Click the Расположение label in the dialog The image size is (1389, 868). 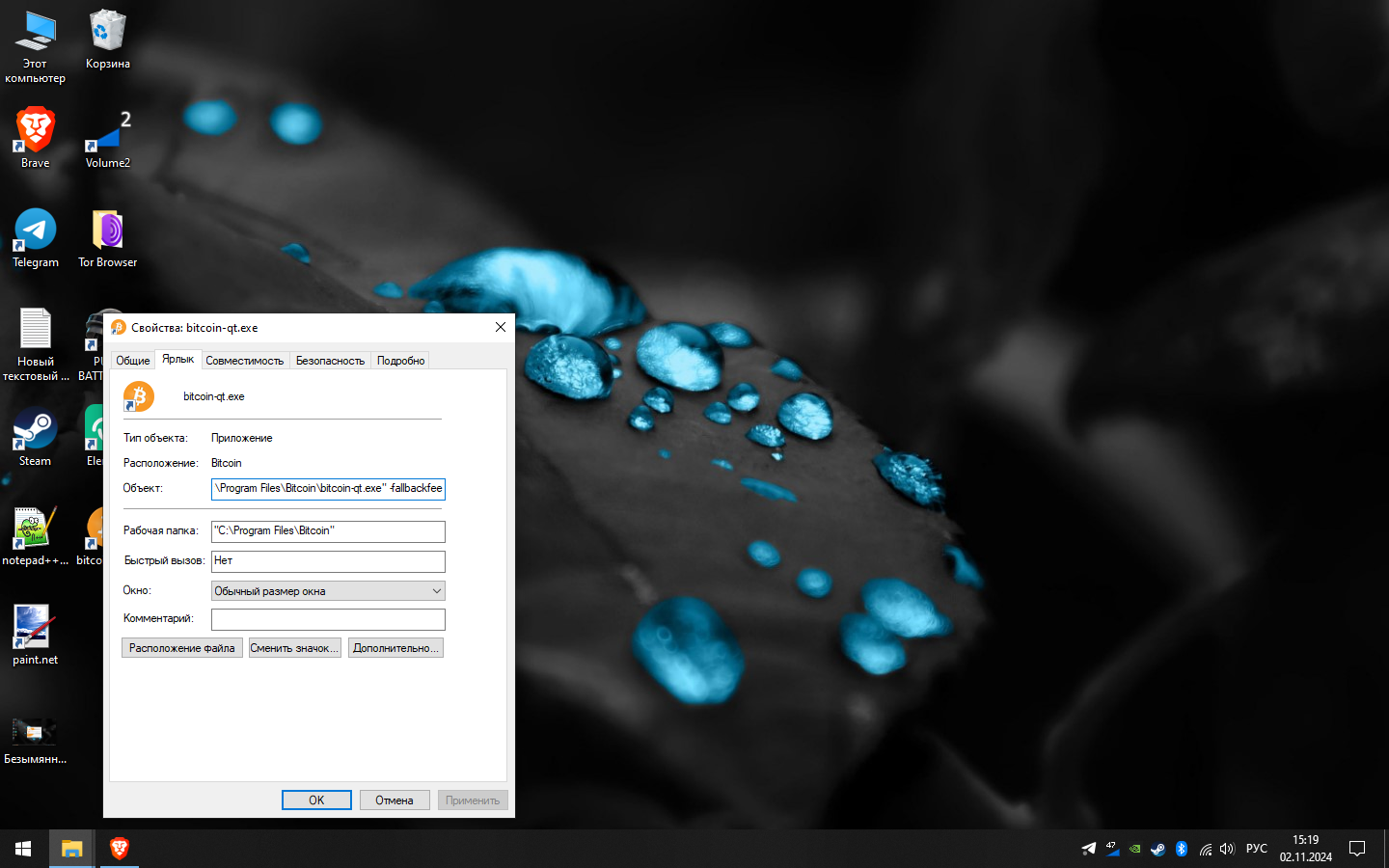(x=160, y=463)
